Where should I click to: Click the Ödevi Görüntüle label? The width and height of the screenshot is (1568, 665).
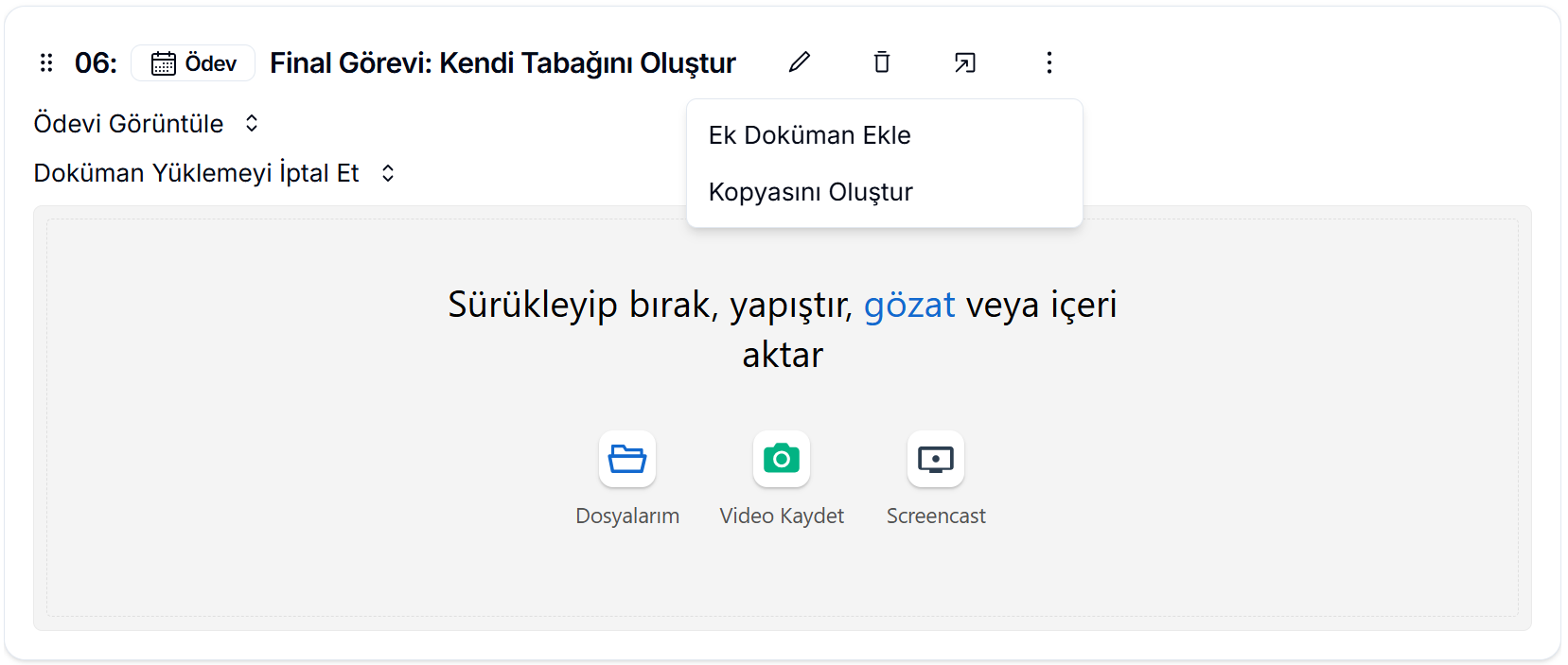(129, 124)
